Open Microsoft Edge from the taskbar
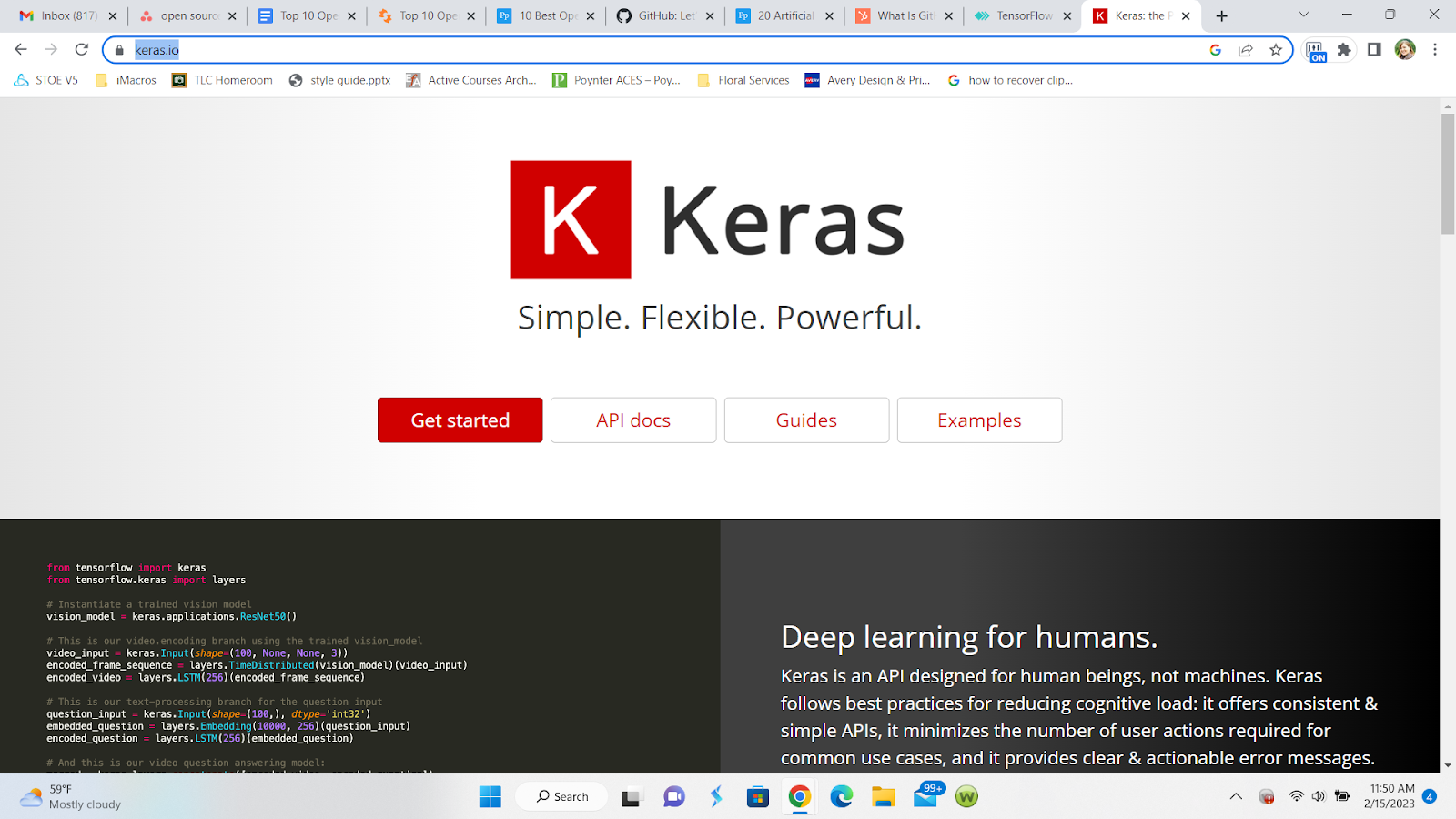The width and height of the screenshot is (1456, 819). [841, 796]
